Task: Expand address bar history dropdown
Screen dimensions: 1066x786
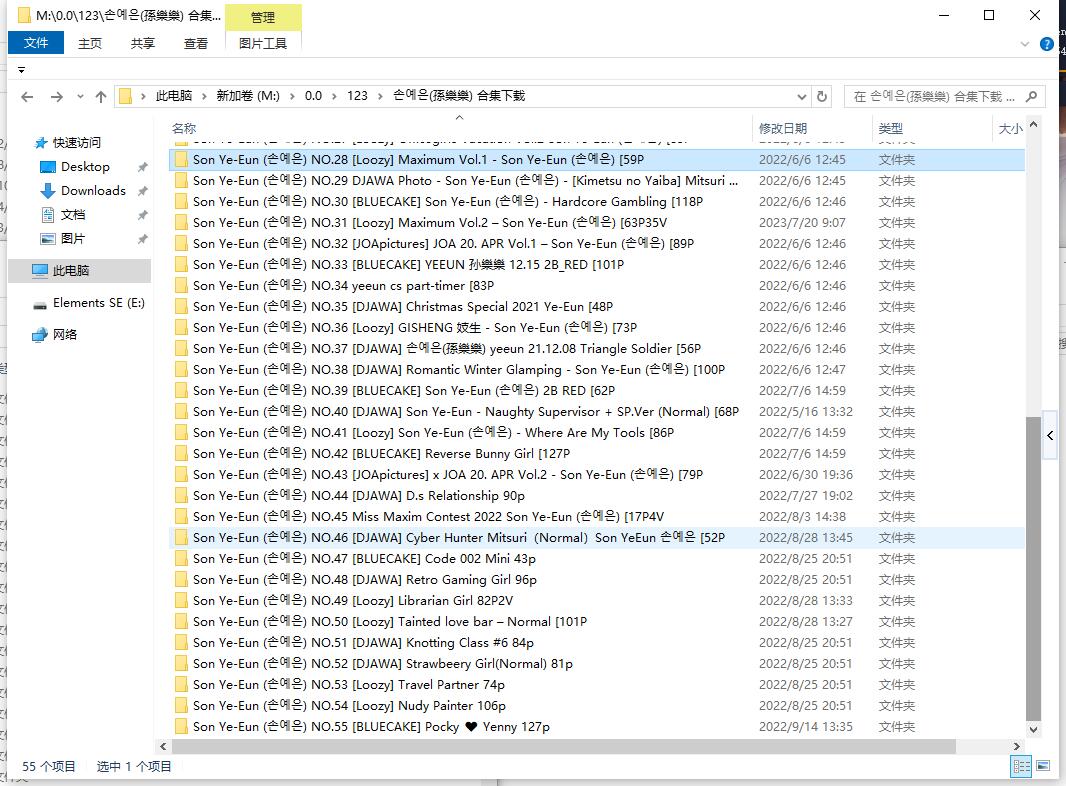Action: coord(802,97)
